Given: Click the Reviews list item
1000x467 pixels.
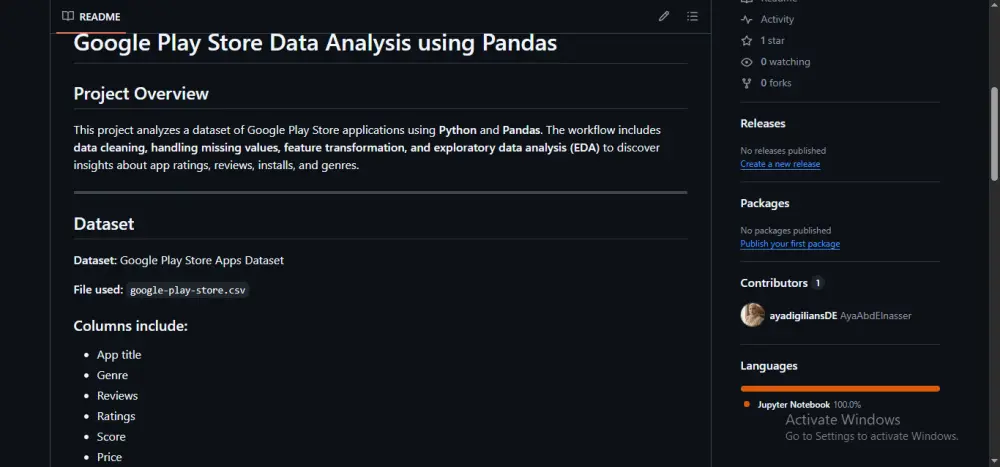Looking at the screenshot, I should [x=117, y=396].
